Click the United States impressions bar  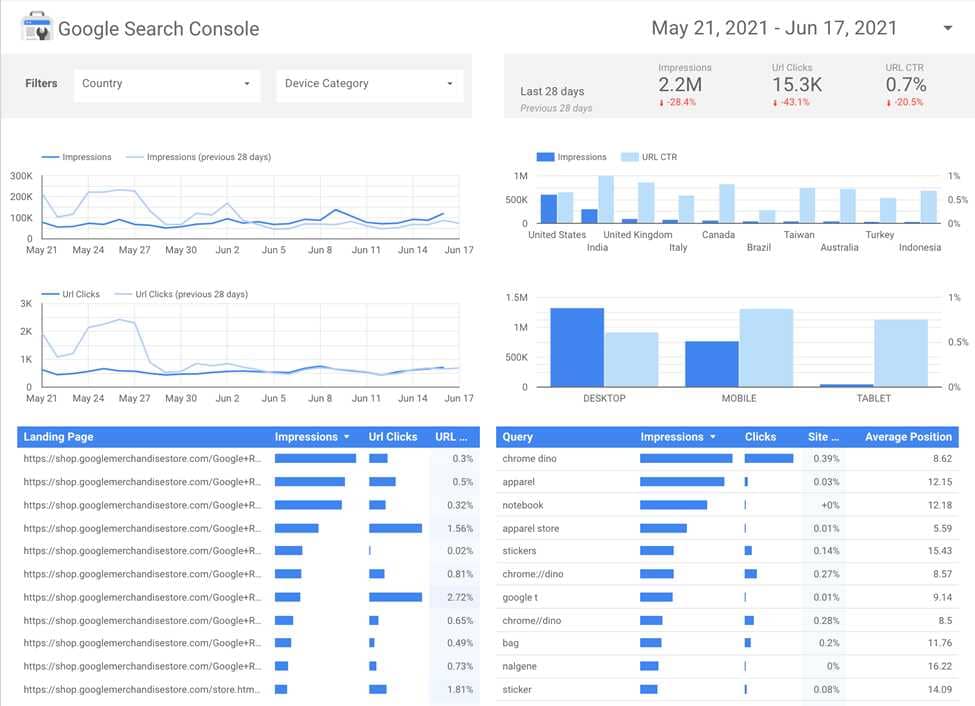(x=548, y=208)
